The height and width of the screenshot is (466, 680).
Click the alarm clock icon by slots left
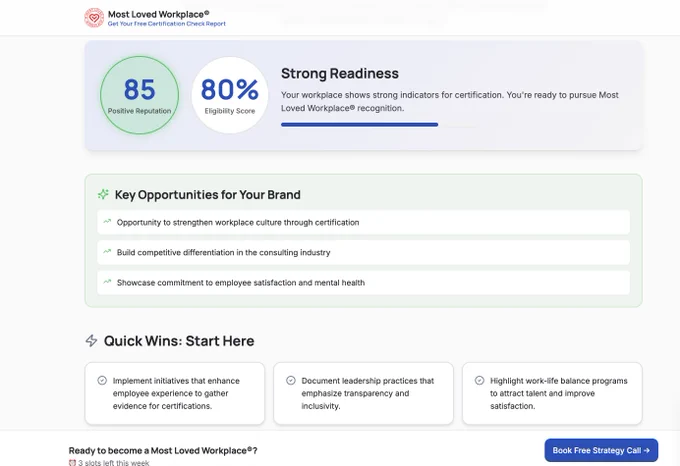72,463
